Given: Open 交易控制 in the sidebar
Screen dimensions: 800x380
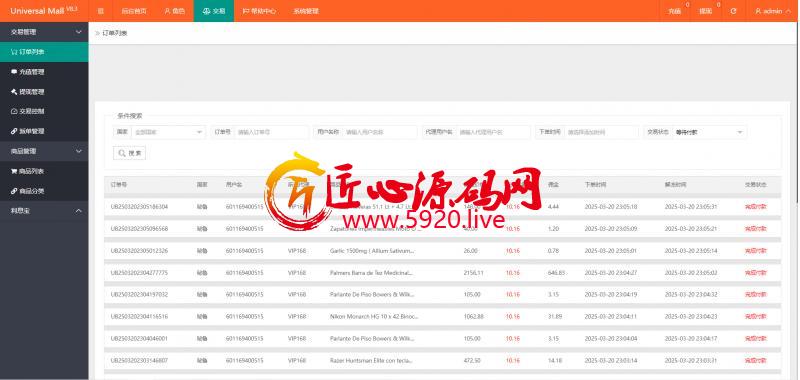Looking at the screenshot, I should pos(44,111).
